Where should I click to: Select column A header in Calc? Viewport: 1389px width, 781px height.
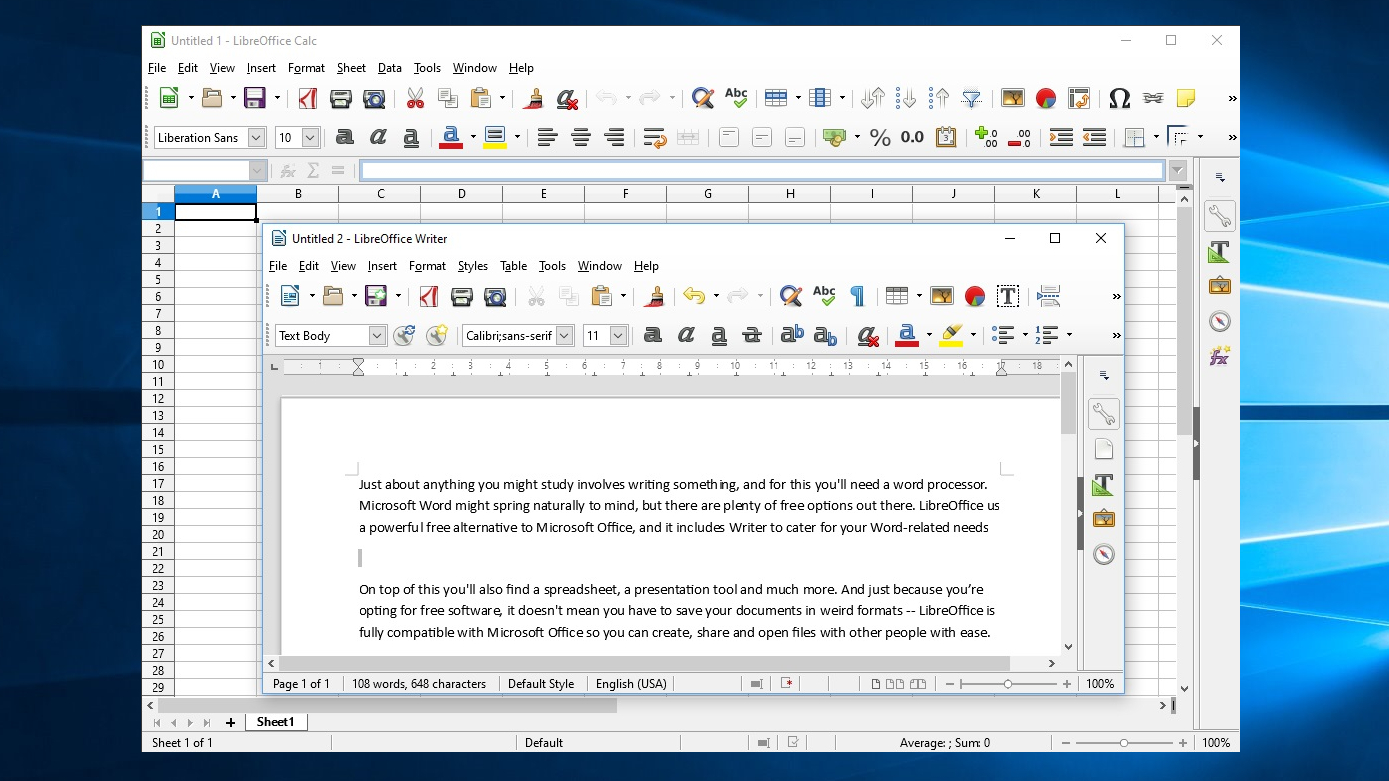tap(216, 194)
